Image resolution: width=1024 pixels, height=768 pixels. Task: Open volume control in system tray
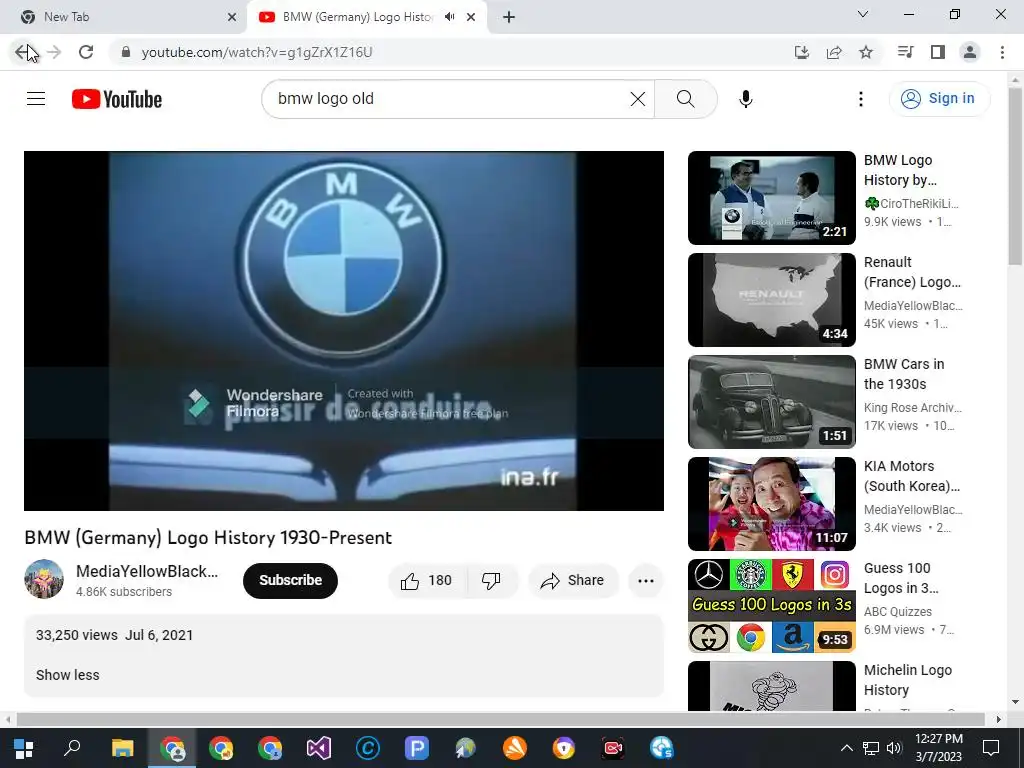pos(893,748)
